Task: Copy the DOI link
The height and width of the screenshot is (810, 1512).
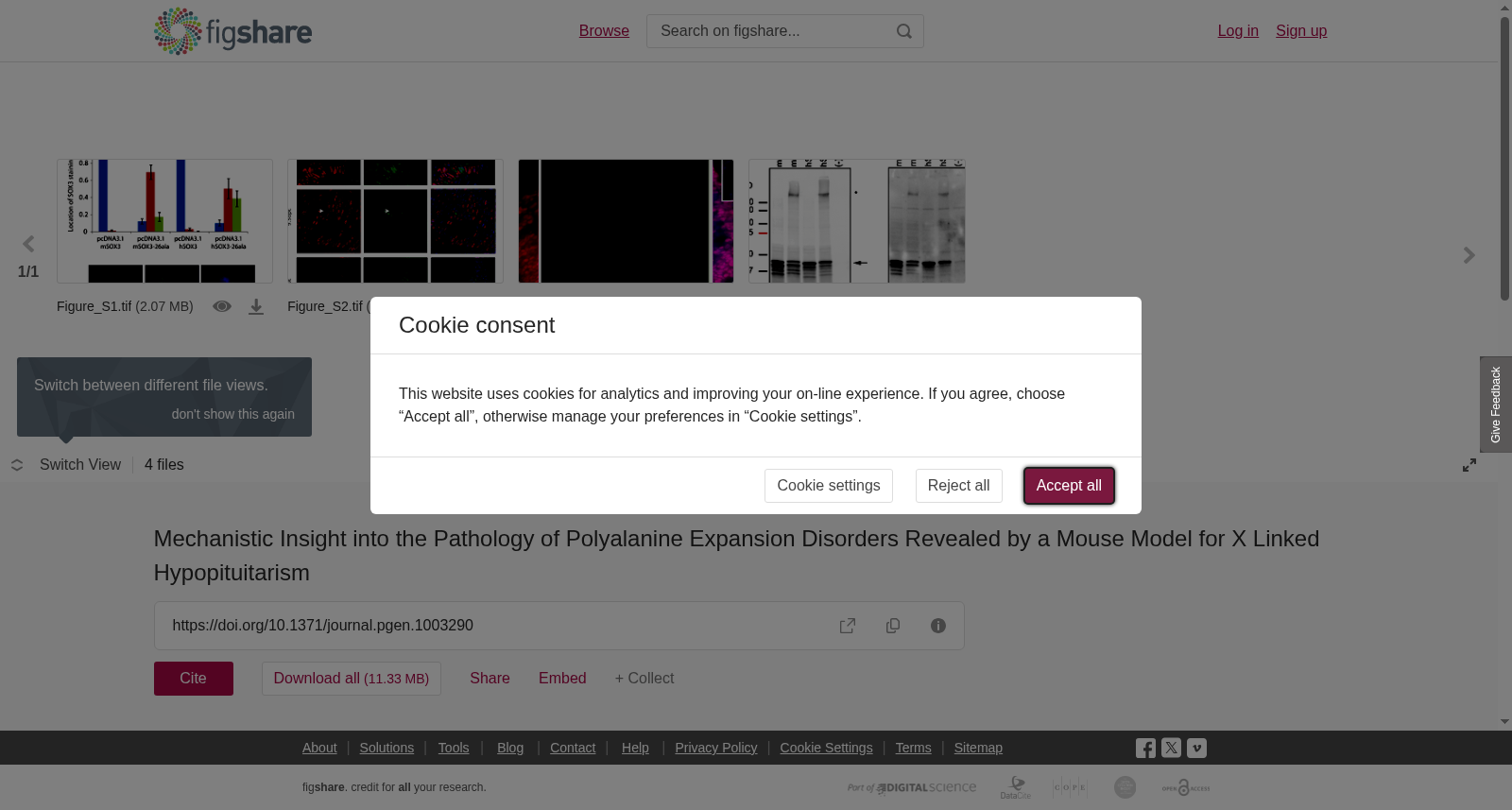Action: 893,626
